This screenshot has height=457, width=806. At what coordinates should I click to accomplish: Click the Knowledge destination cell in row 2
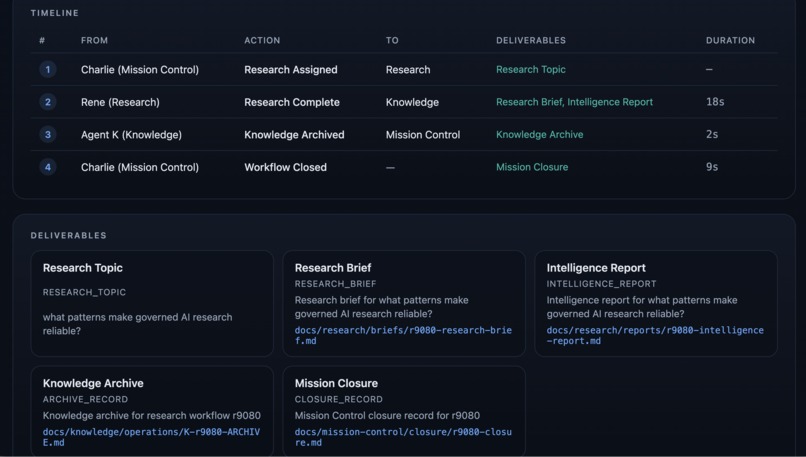point(412,102)
